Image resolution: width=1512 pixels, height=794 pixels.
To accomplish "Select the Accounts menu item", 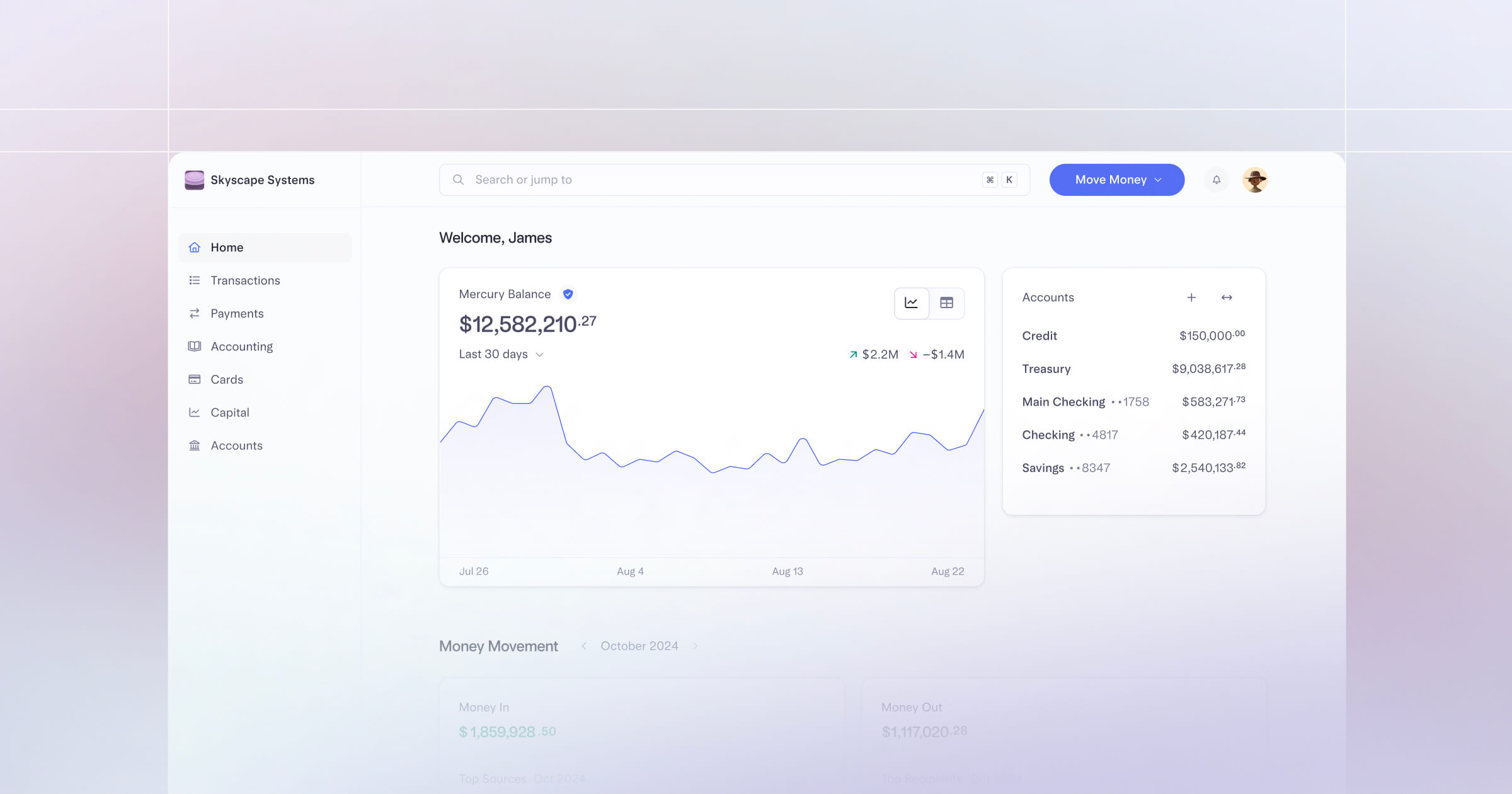I will [x=236, y=444].
